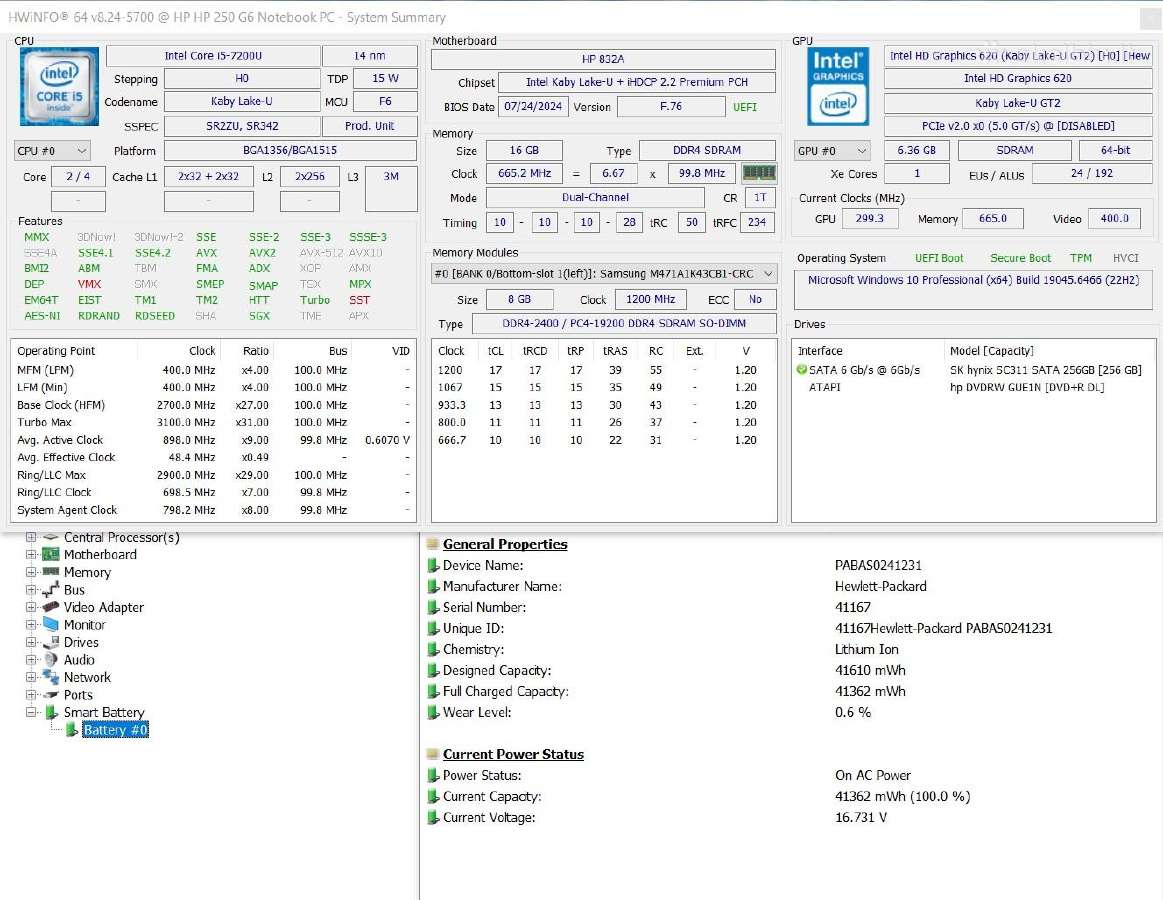
Task: Select the Ports tree item
Action: tap(78, 695)
